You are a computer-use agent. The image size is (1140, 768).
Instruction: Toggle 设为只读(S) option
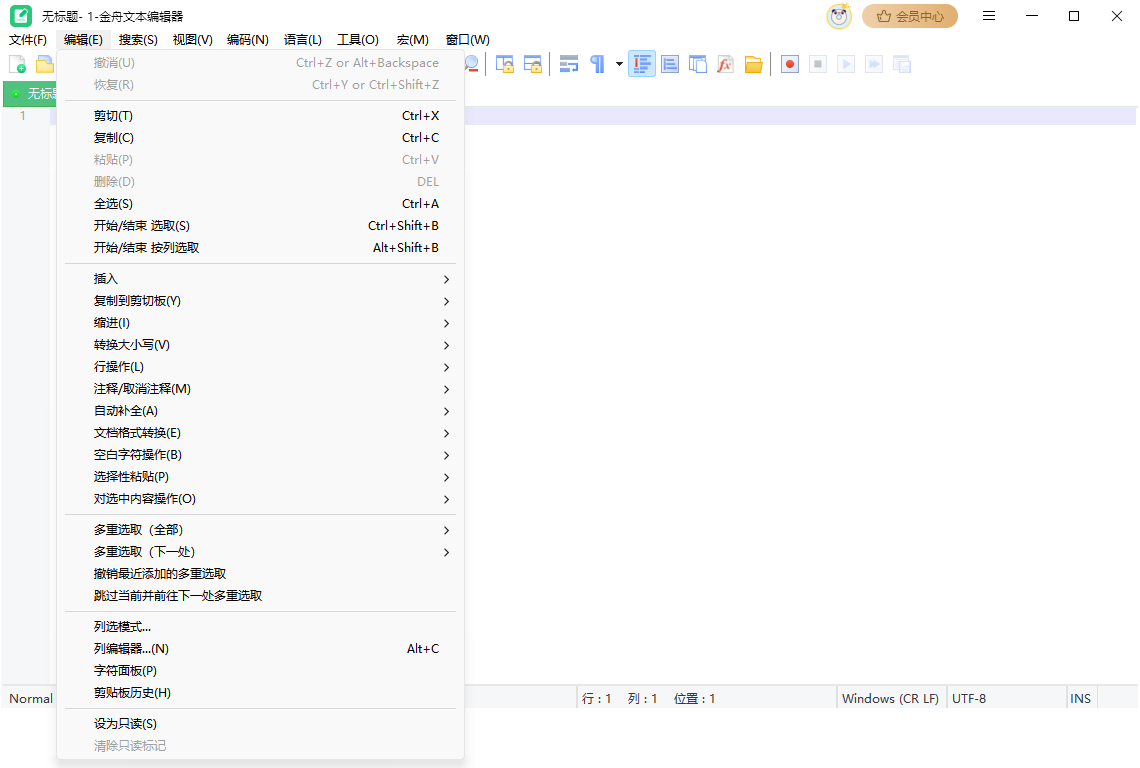point(260,724)
